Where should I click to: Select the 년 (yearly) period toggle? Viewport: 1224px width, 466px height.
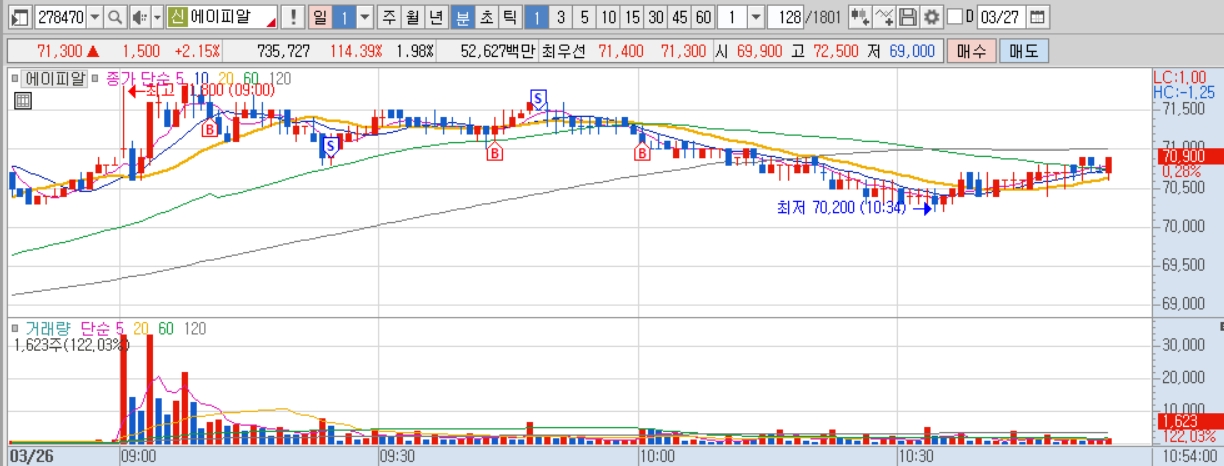point(435,17)
